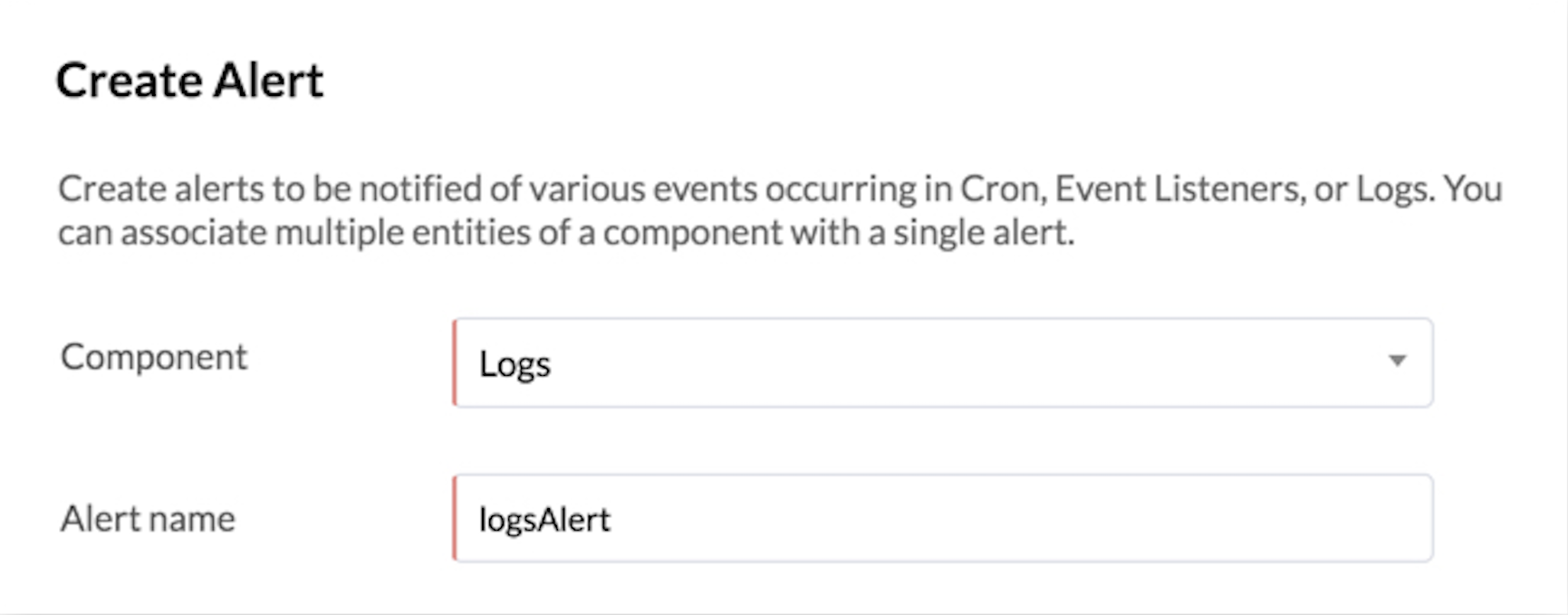Click the empty area right of logsAlert
This screenshot has height=615, width=1568.
(x=996, y=517)
